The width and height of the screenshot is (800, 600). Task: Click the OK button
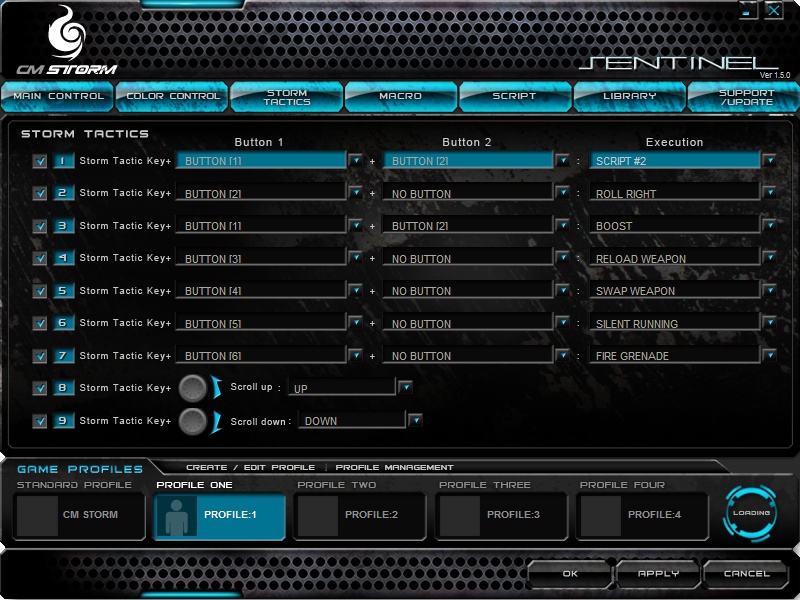[x=570, y=574]
